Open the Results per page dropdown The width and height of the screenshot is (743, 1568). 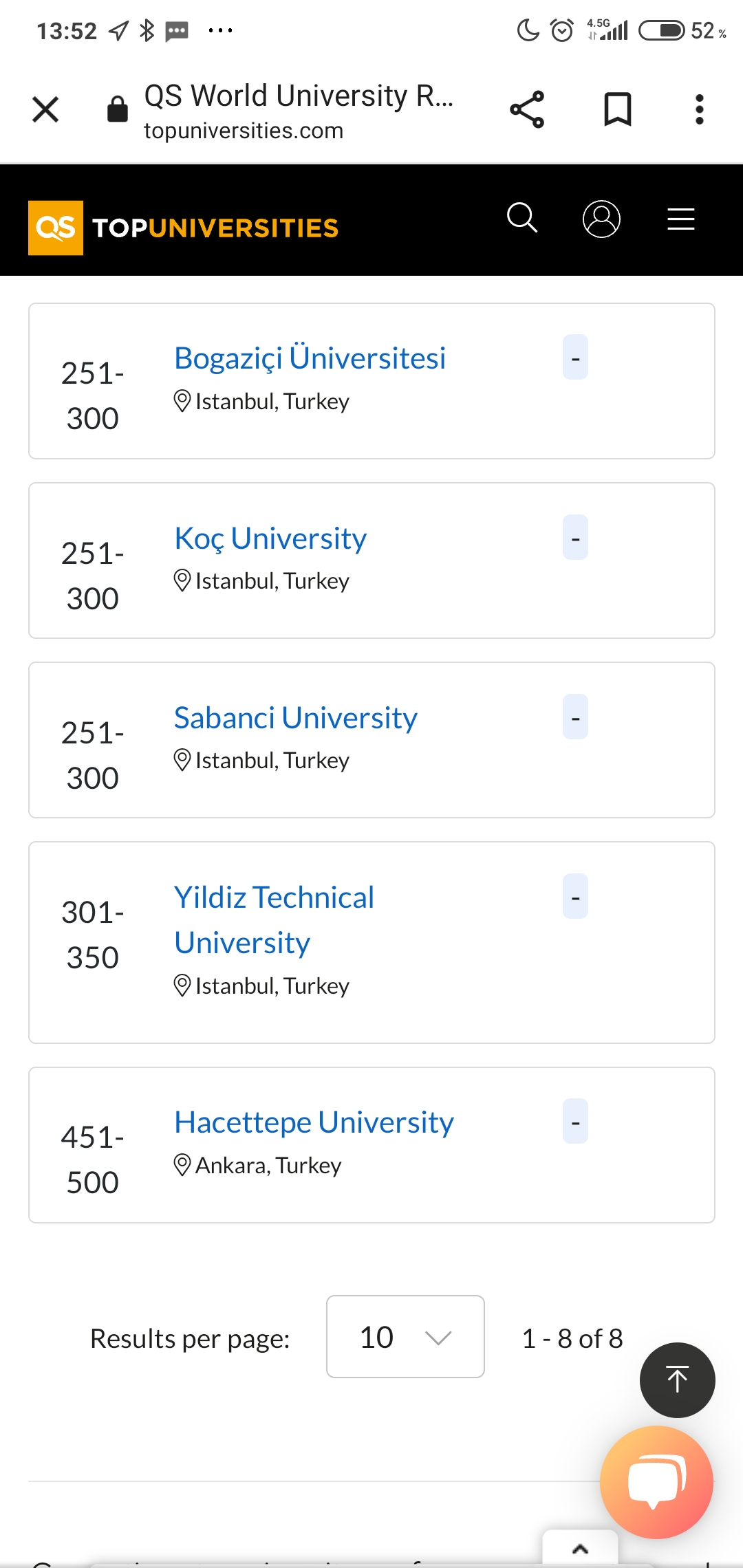[x=405, y=1336]
